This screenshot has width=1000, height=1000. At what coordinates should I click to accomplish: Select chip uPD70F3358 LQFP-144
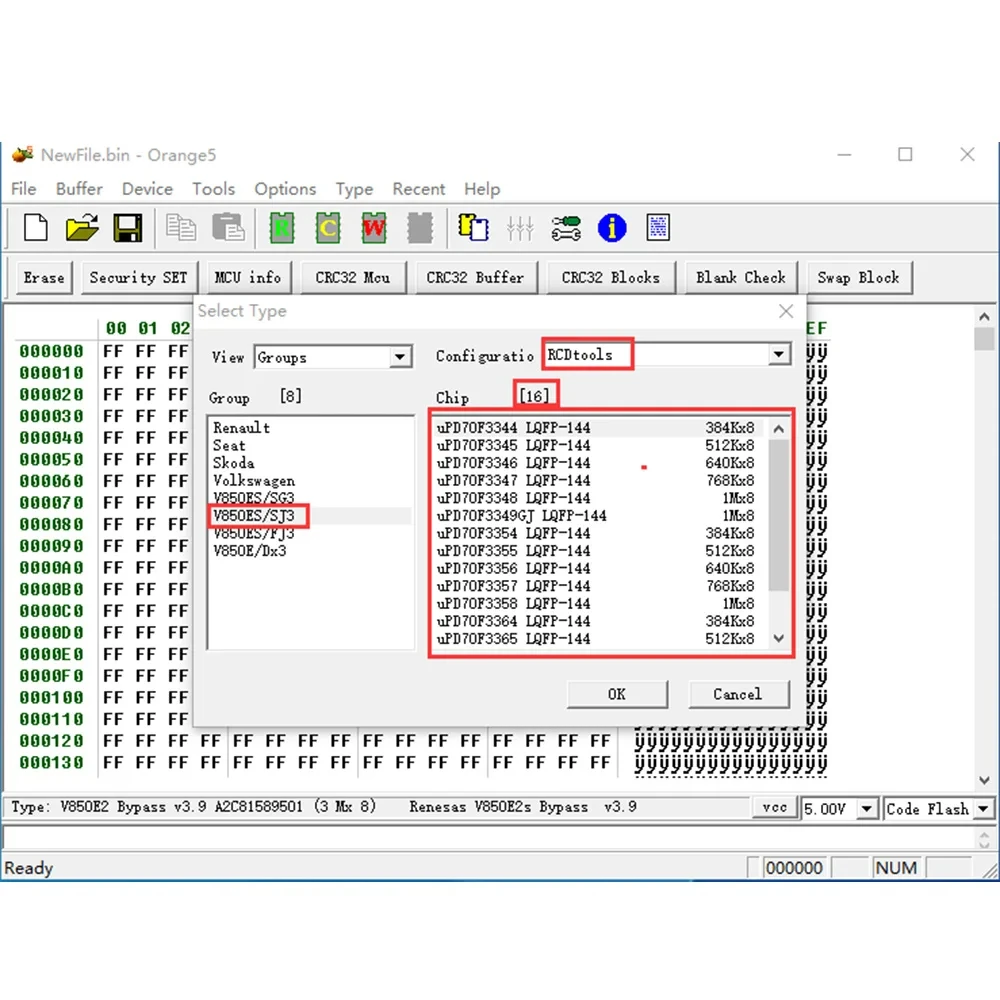point(596,603)
